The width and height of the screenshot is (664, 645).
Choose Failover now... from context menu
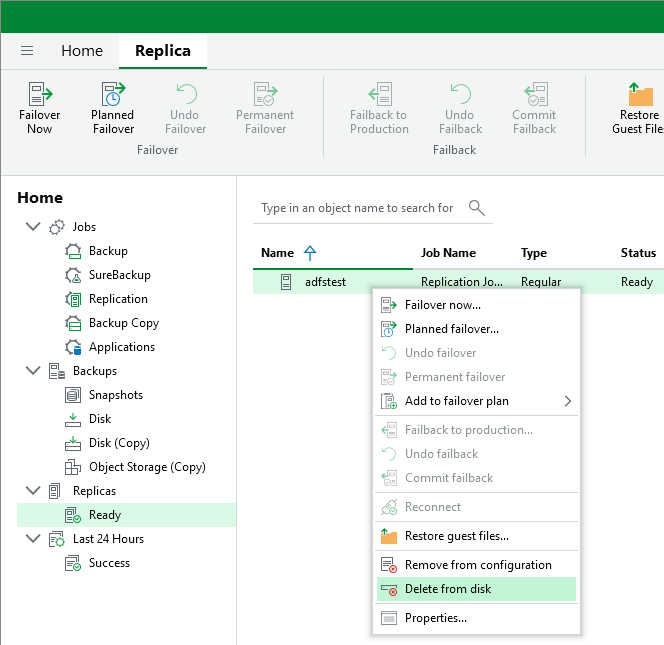coord(476,305)
